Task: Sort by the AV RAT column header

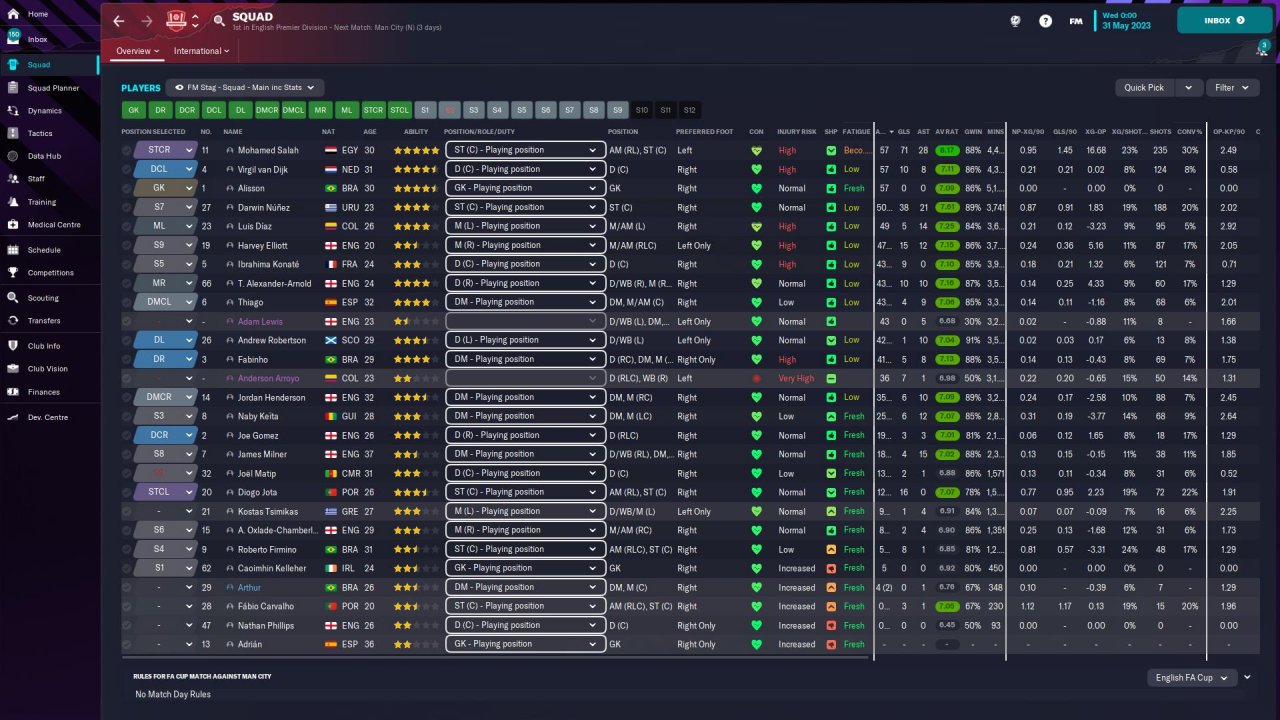Action: point(946,132)
